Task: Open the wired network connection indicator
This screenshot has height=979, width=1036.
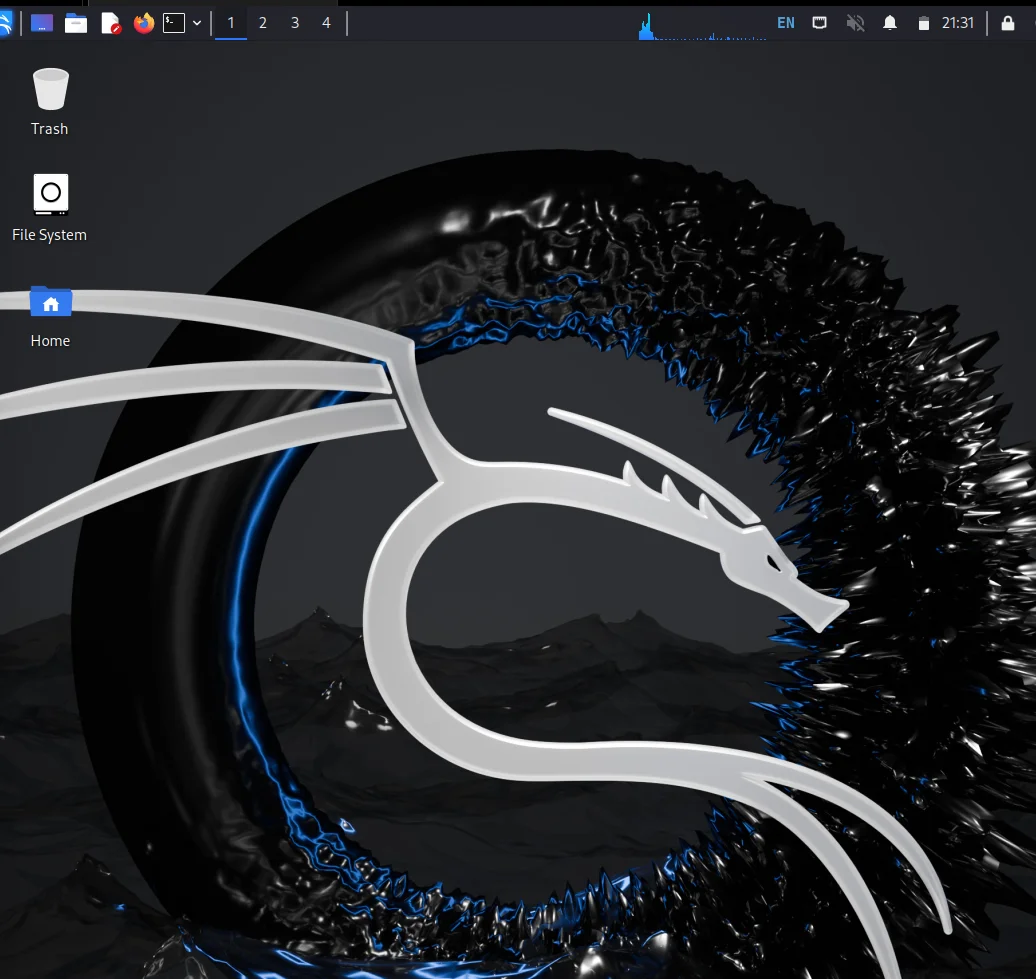Action: pos(820,23)
